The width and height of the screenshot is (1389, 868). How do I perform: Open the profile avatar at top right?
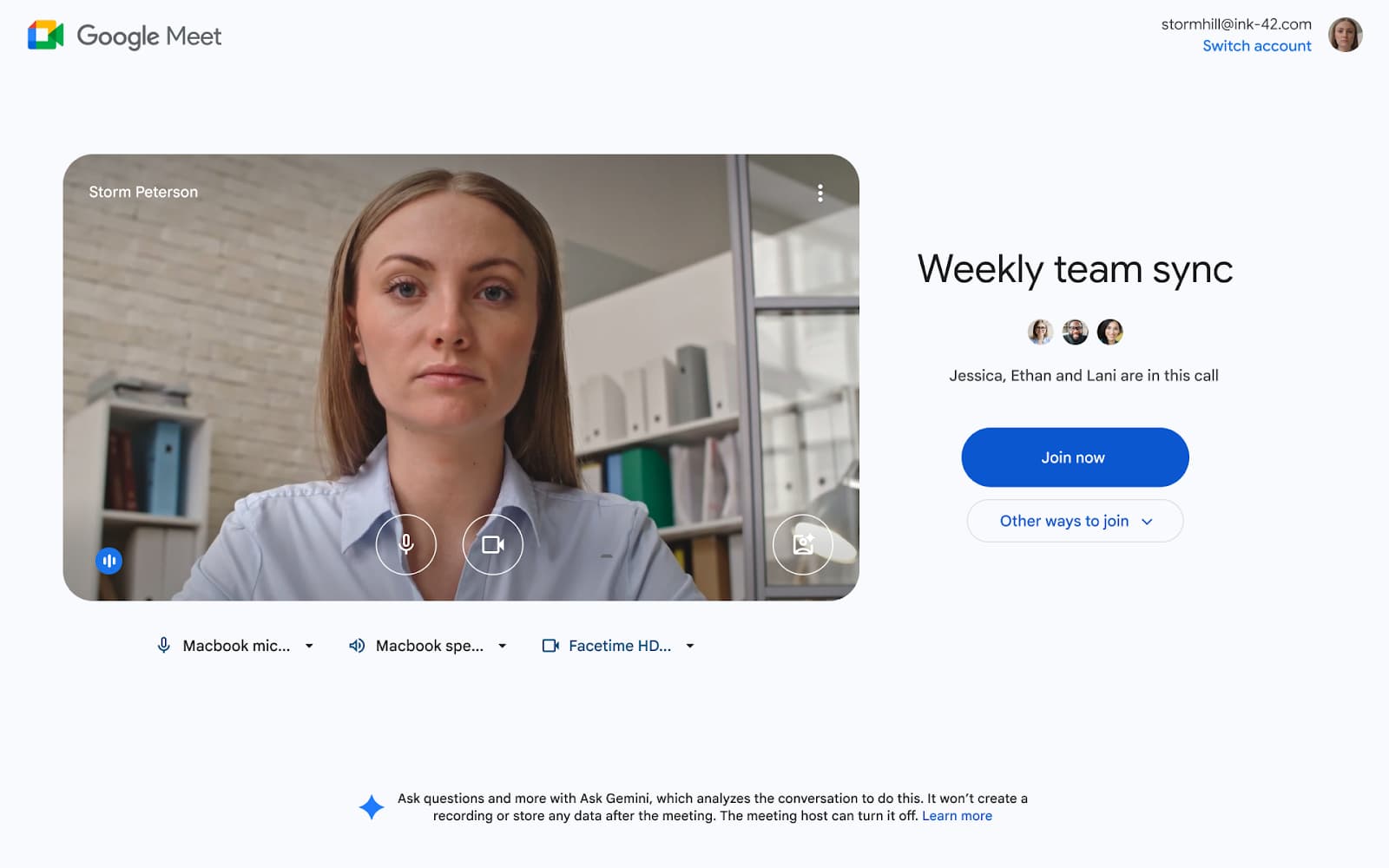(x=1345, y=35)
